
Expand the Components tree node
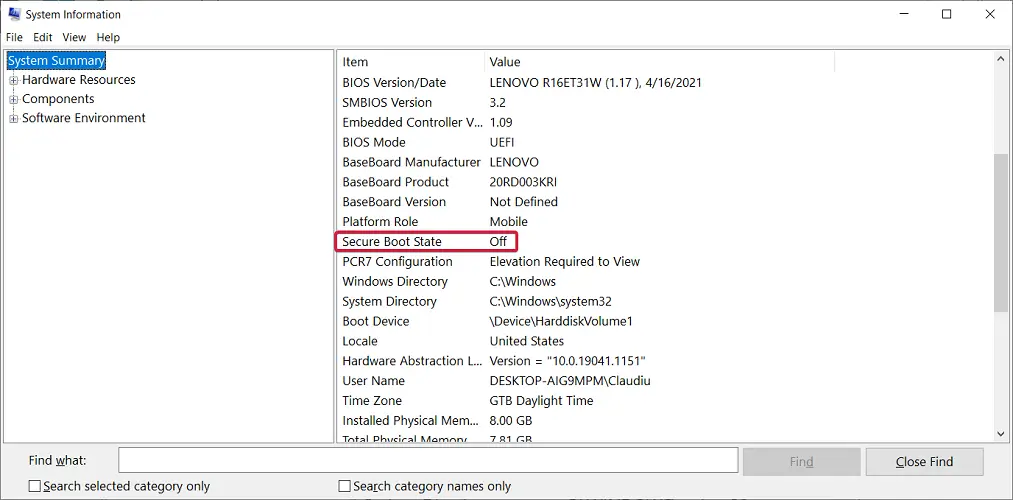tap(14, 99)
